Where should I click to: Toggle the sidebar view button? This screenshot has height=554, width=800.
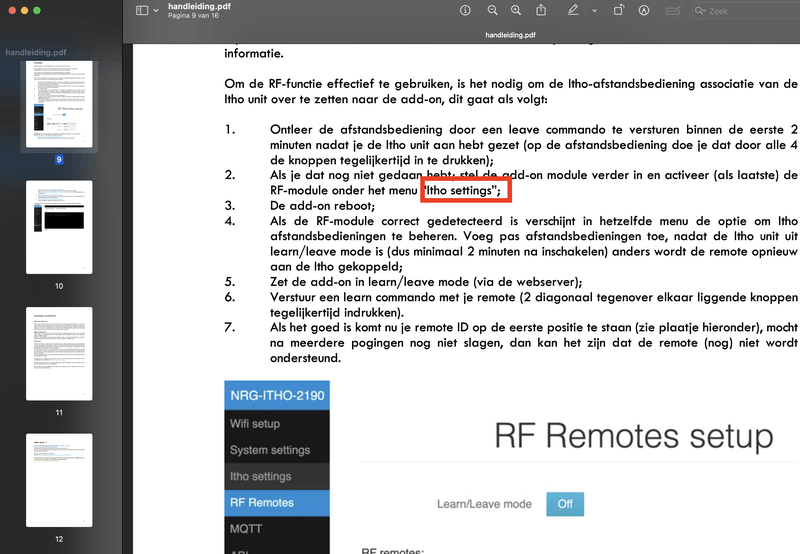coord(142,10)
